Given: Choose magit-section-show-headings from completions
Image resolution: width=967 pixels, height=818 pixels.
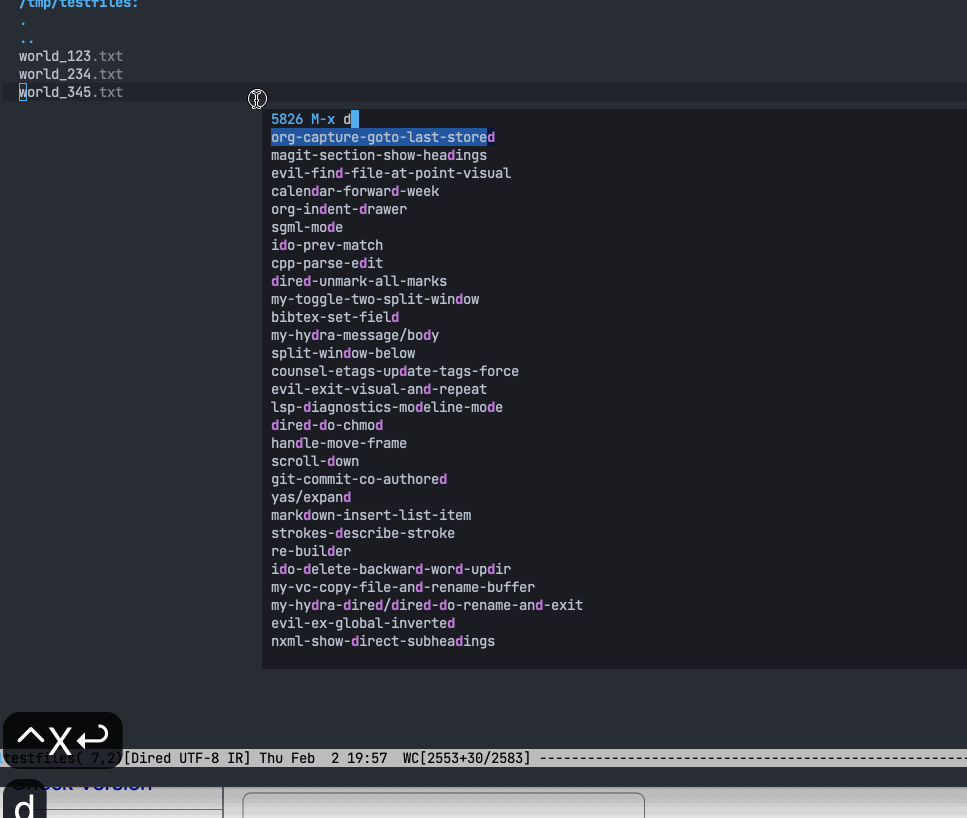Looking at the screenshot, I should 379,155.
